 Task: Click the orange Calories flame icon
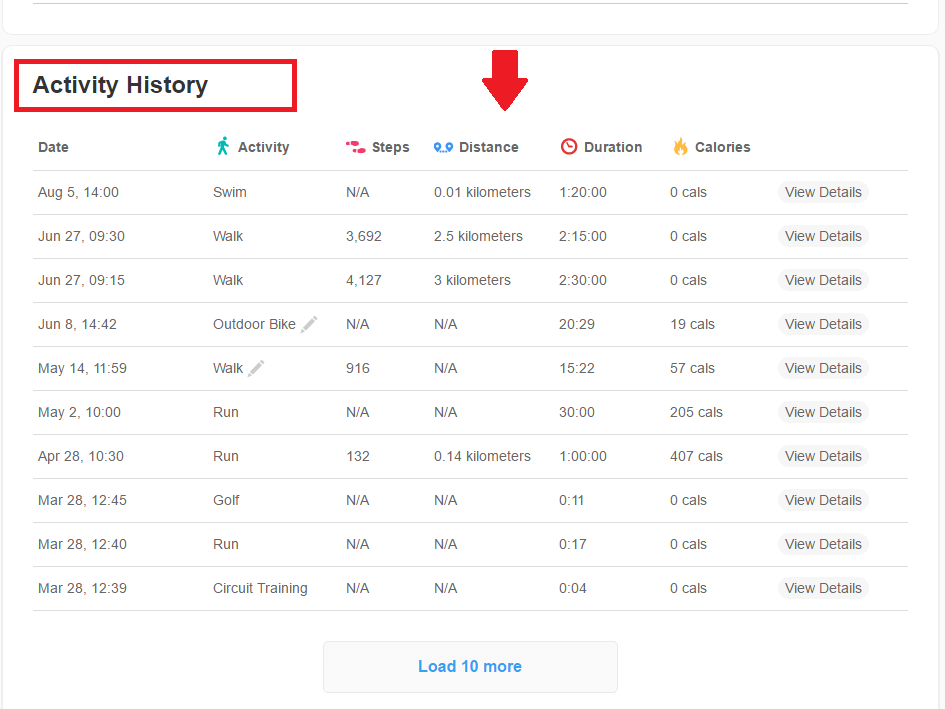click(x=680, y=147)
